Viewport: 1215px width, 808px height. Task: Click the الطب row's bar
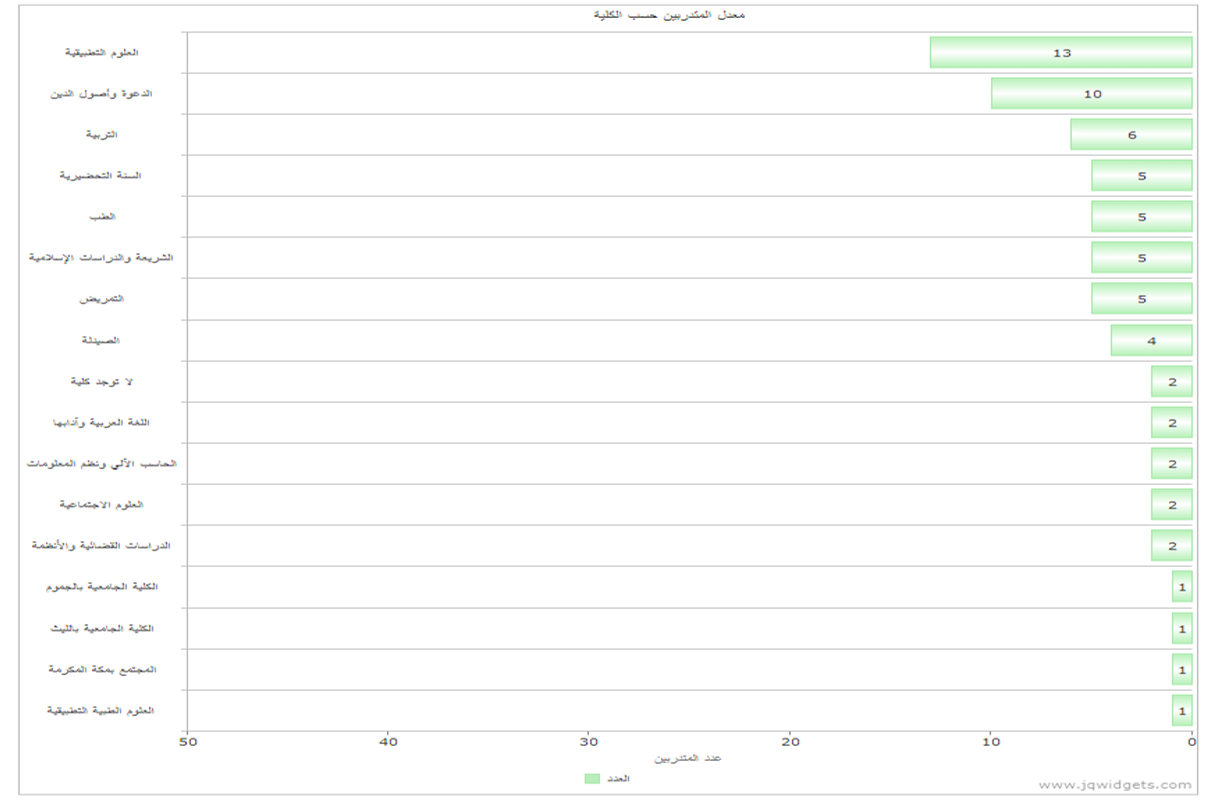tap(1142, 216)
